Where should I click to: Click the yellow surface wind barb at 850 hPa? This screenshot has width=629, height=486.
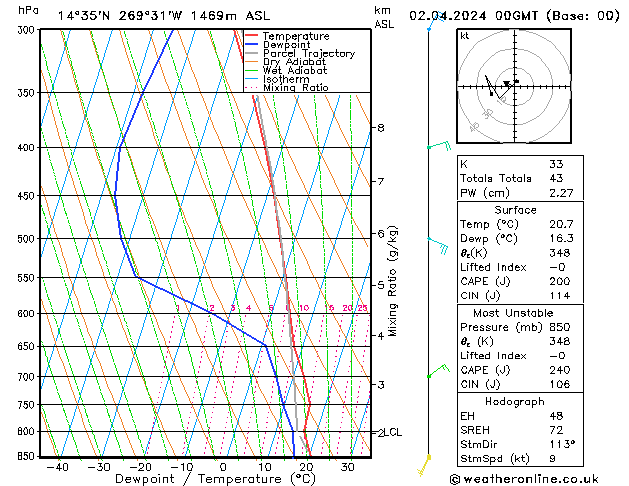click(x=424, y=465)
